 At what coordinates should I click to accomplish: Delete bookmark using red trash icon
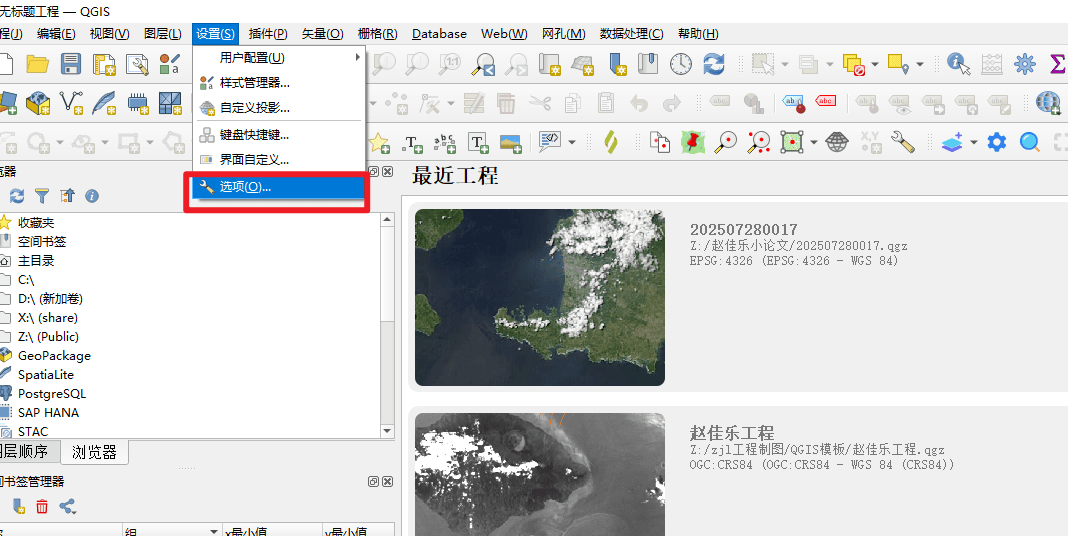42,506
